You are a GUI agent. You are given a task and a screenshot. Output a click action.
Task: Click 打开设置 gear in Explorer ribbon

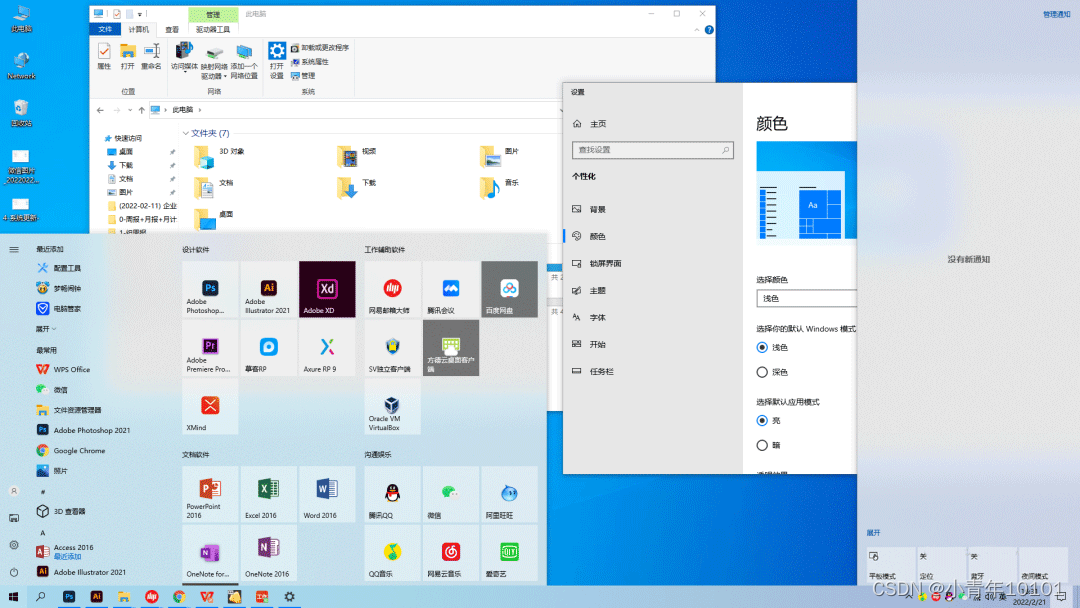point(277,61)
